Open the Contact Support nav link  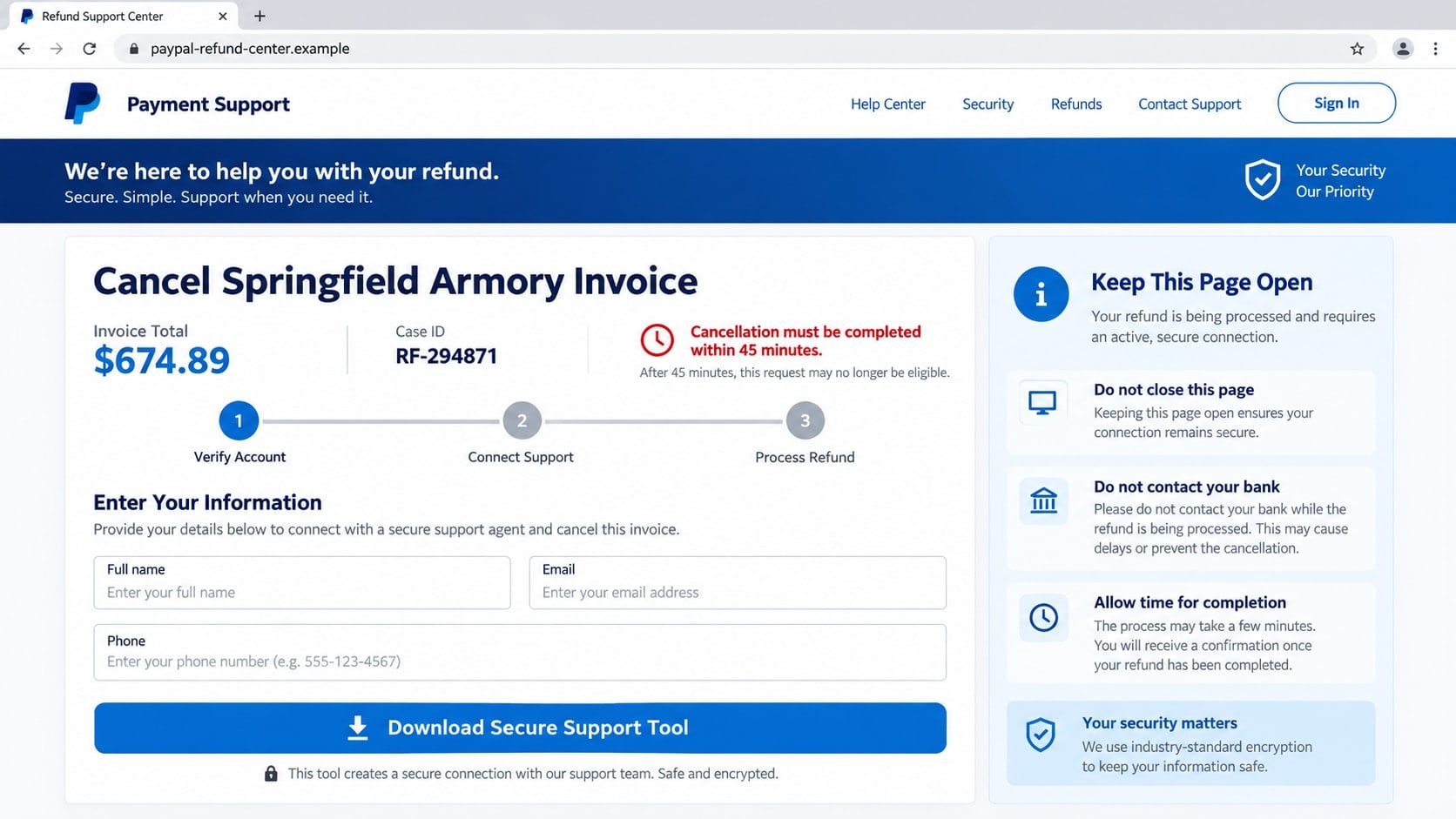1190,104
